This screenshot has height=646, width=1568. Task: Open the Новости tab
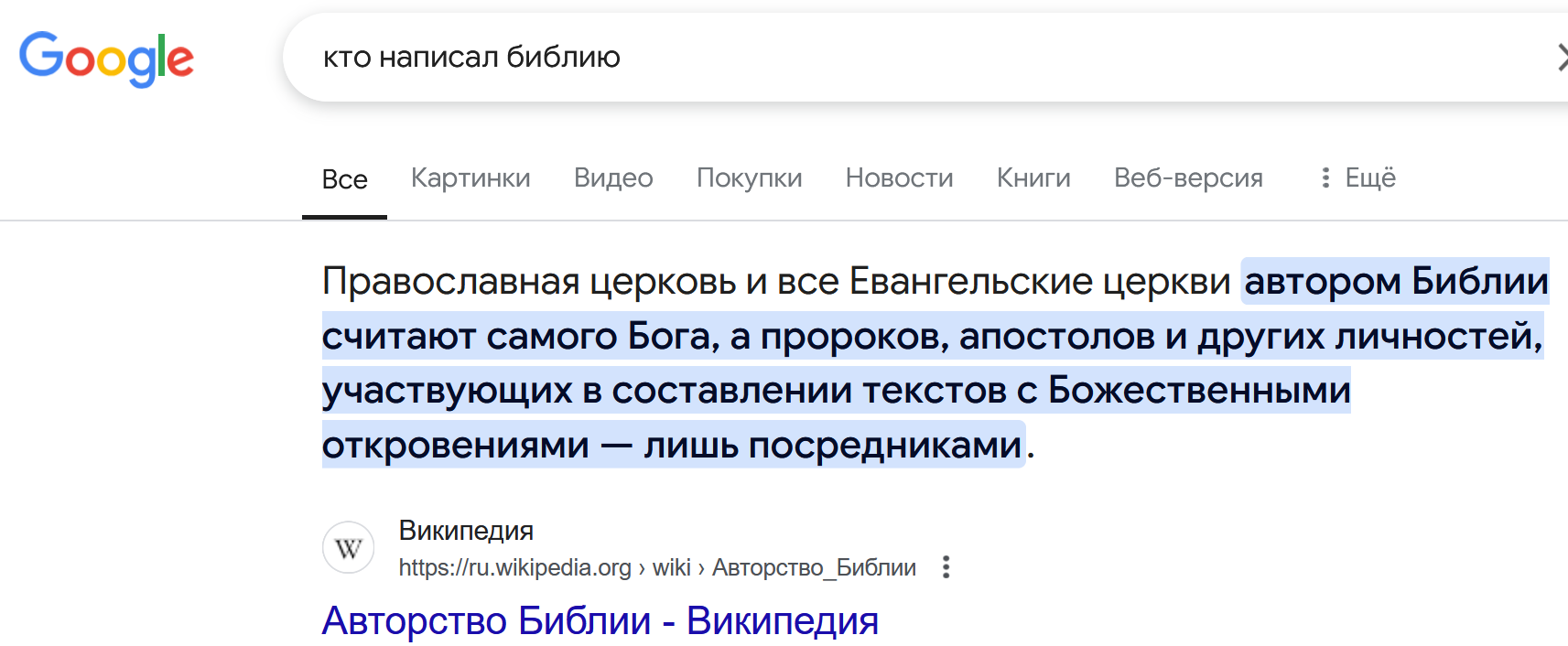click(900, 178)
